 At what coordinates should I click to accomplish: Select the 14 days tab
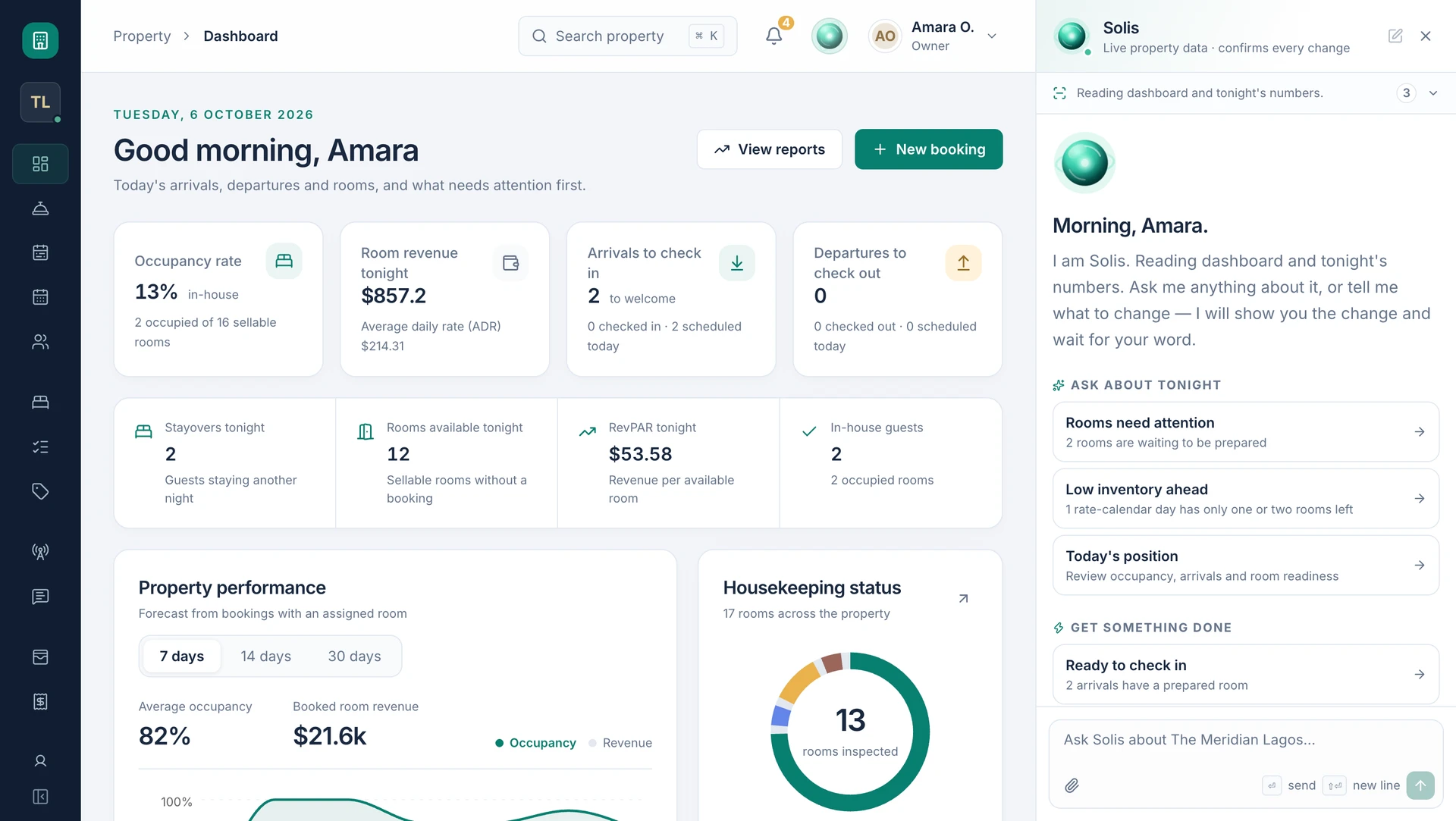pos(265,656)
